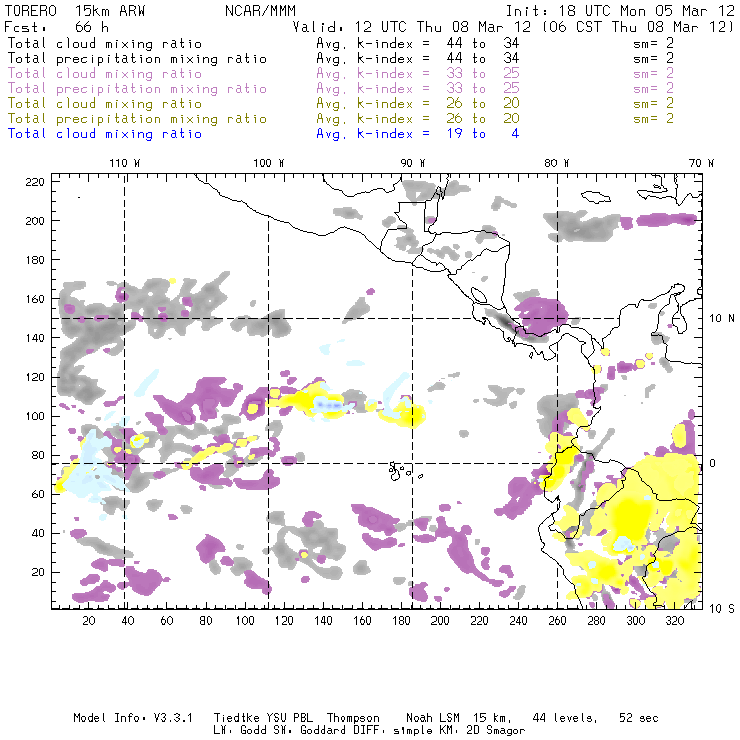Click the 'Valid: 12 UTC Thu 08 Mar 12' text
The height and width of the screenshot is (740, 740).
pos(412,26)
